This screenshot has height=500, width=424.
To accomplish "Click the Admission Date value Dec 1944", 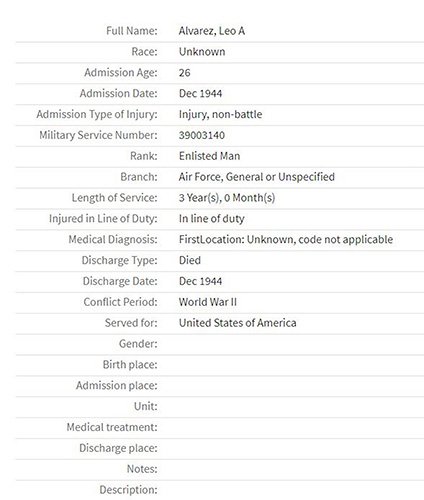I will 200,94.
